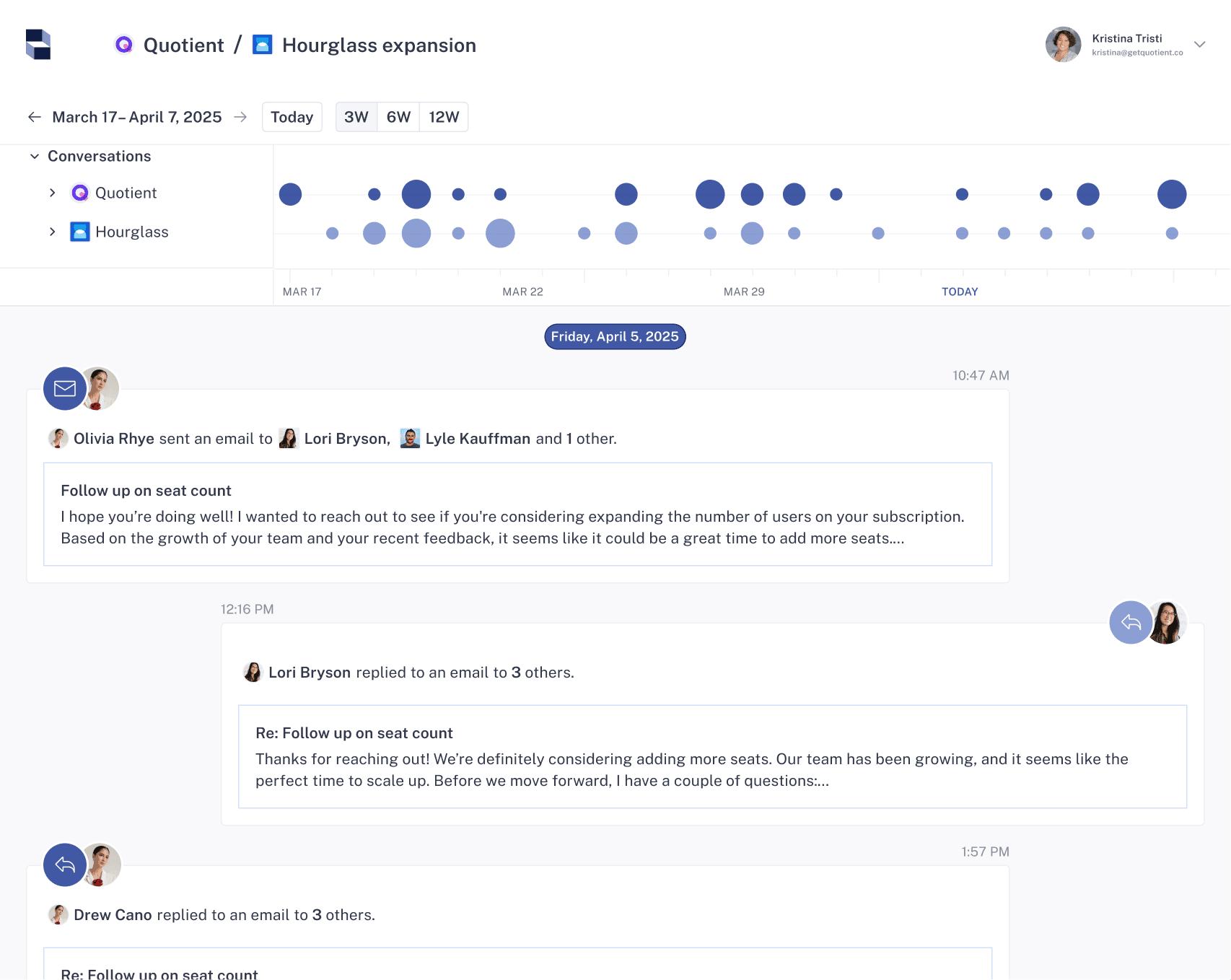Click the 12:16 PM timestamp
1231x980 pixels.
tap(247, 609)
